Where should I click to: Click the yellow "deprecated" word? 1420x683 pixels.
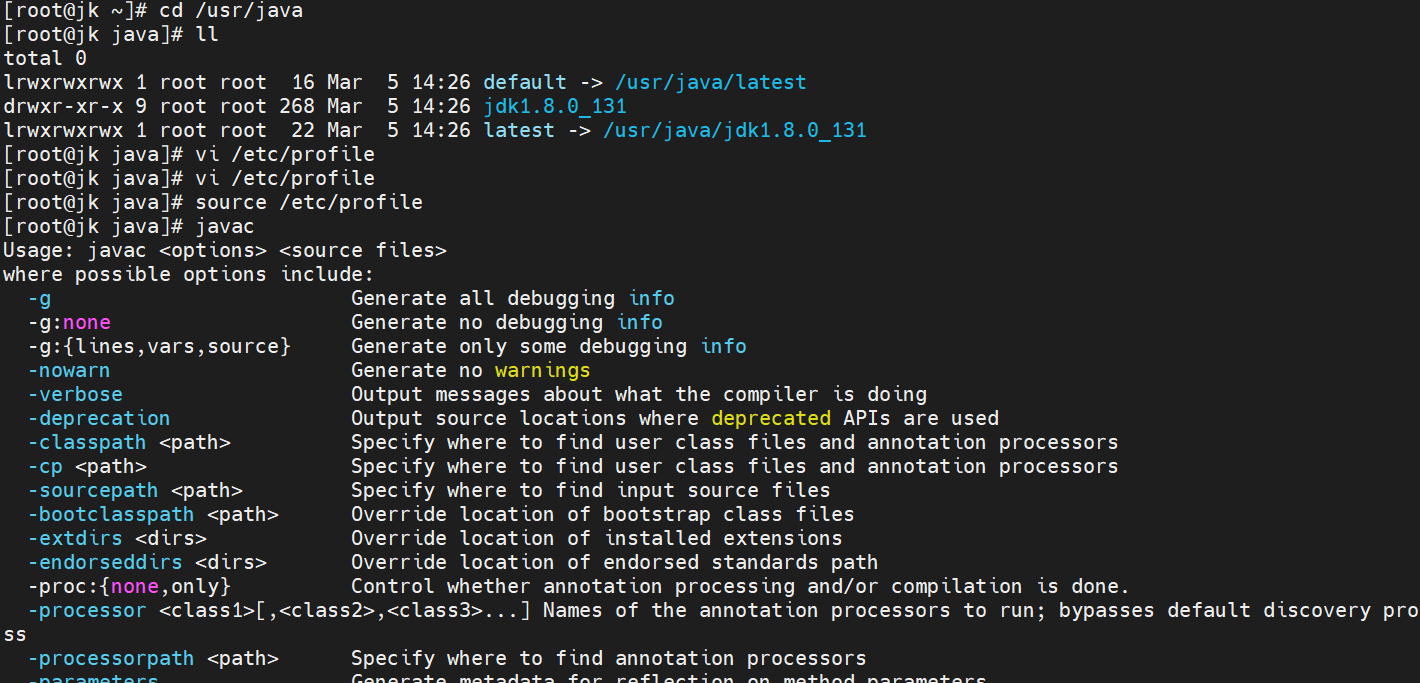(770, 419)
